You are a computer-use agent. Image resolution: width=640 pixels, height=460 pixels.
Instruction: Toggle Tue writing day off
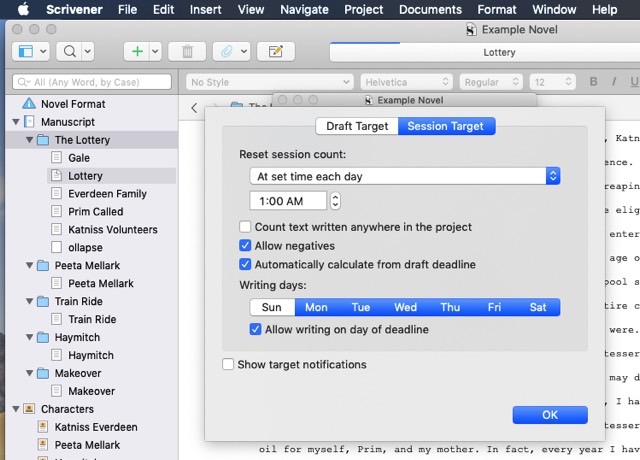pos(361,307)
